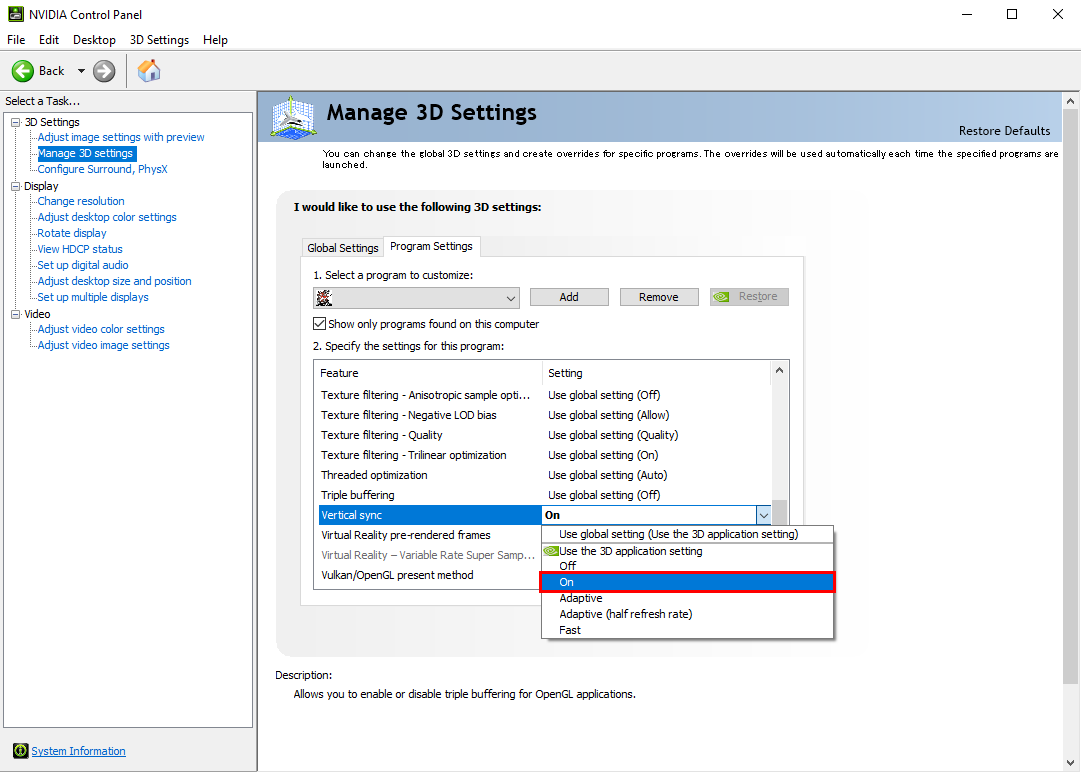Select Threaded optimization row
1081x773 pixels.
pyautogui.click(x=543, y=475)
